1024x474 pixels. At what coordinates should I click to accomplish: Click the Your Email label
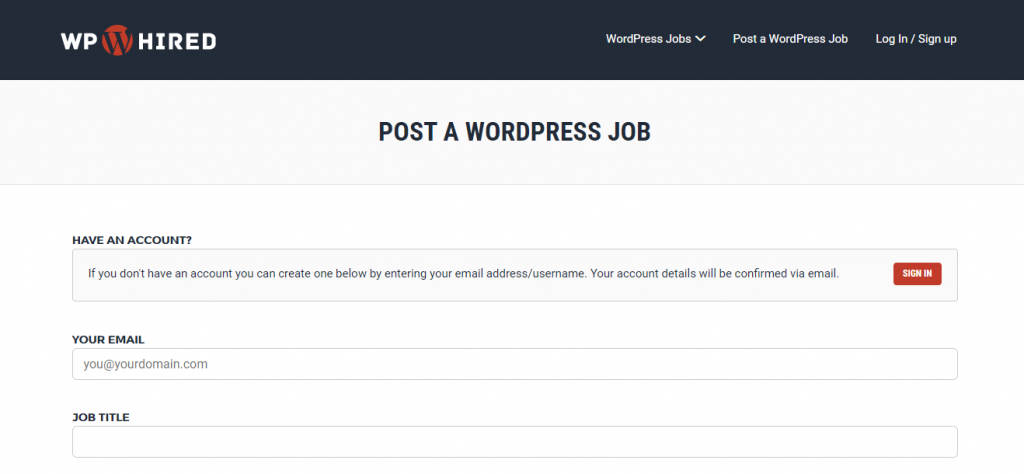click(x=108, y=340)
